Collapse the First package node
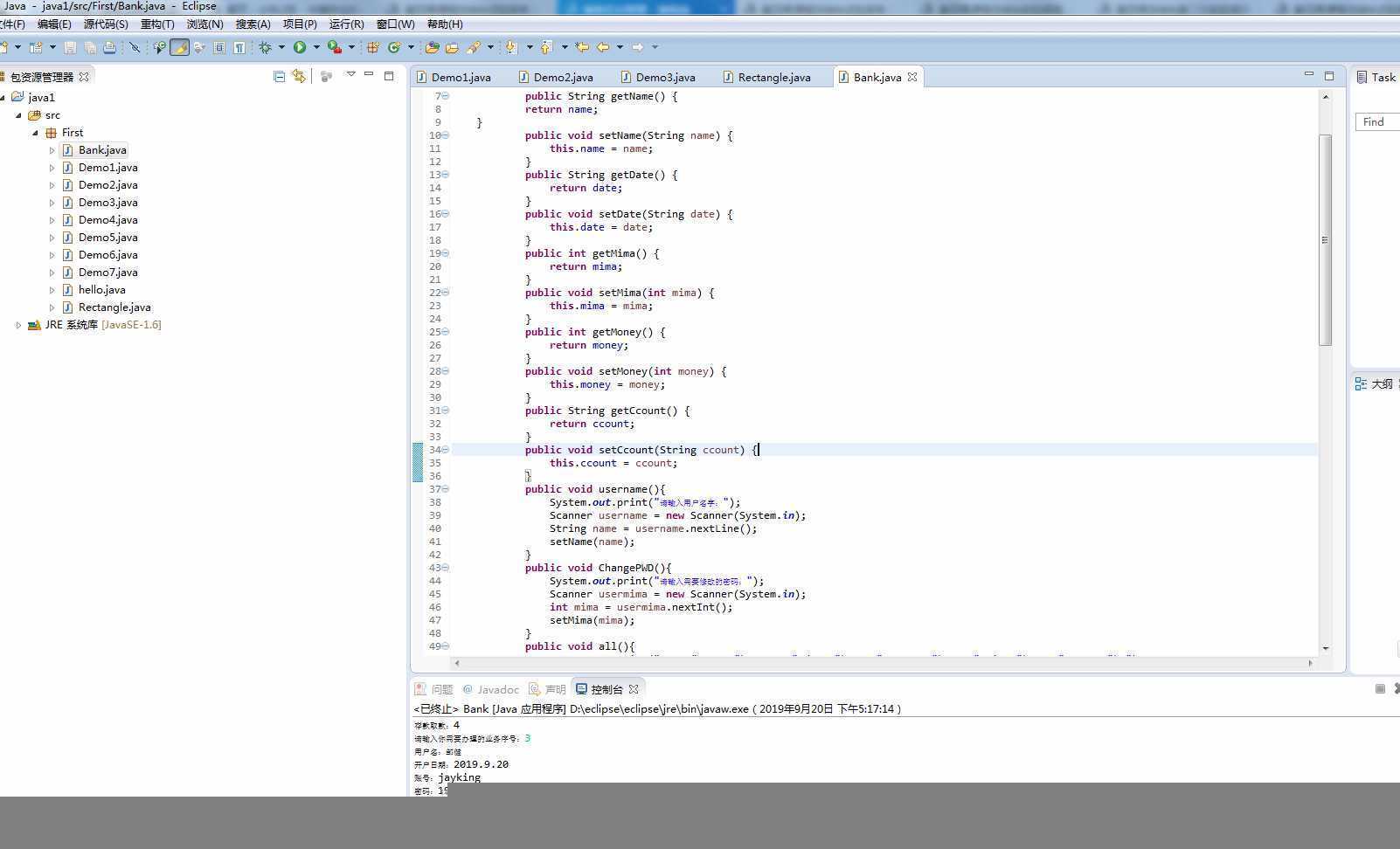 coord(36,133)
